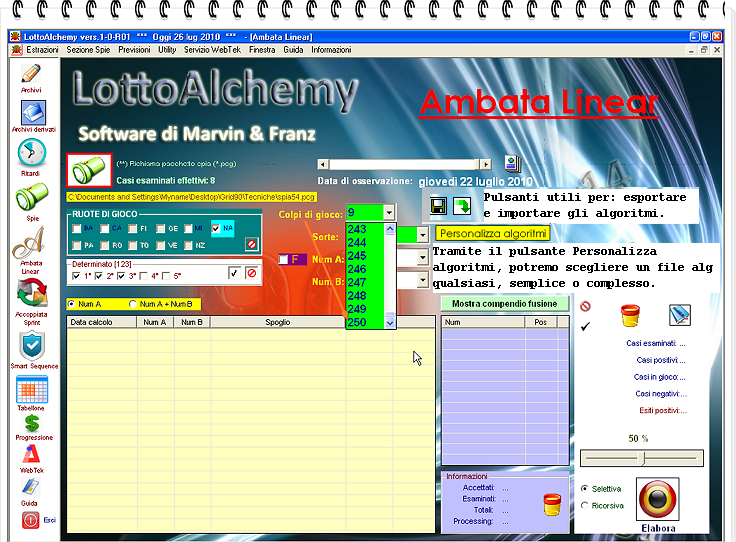The width and height of the screenshot is (736, 542).
Task: Select 250 in the dropdown list
Action: 365,322
